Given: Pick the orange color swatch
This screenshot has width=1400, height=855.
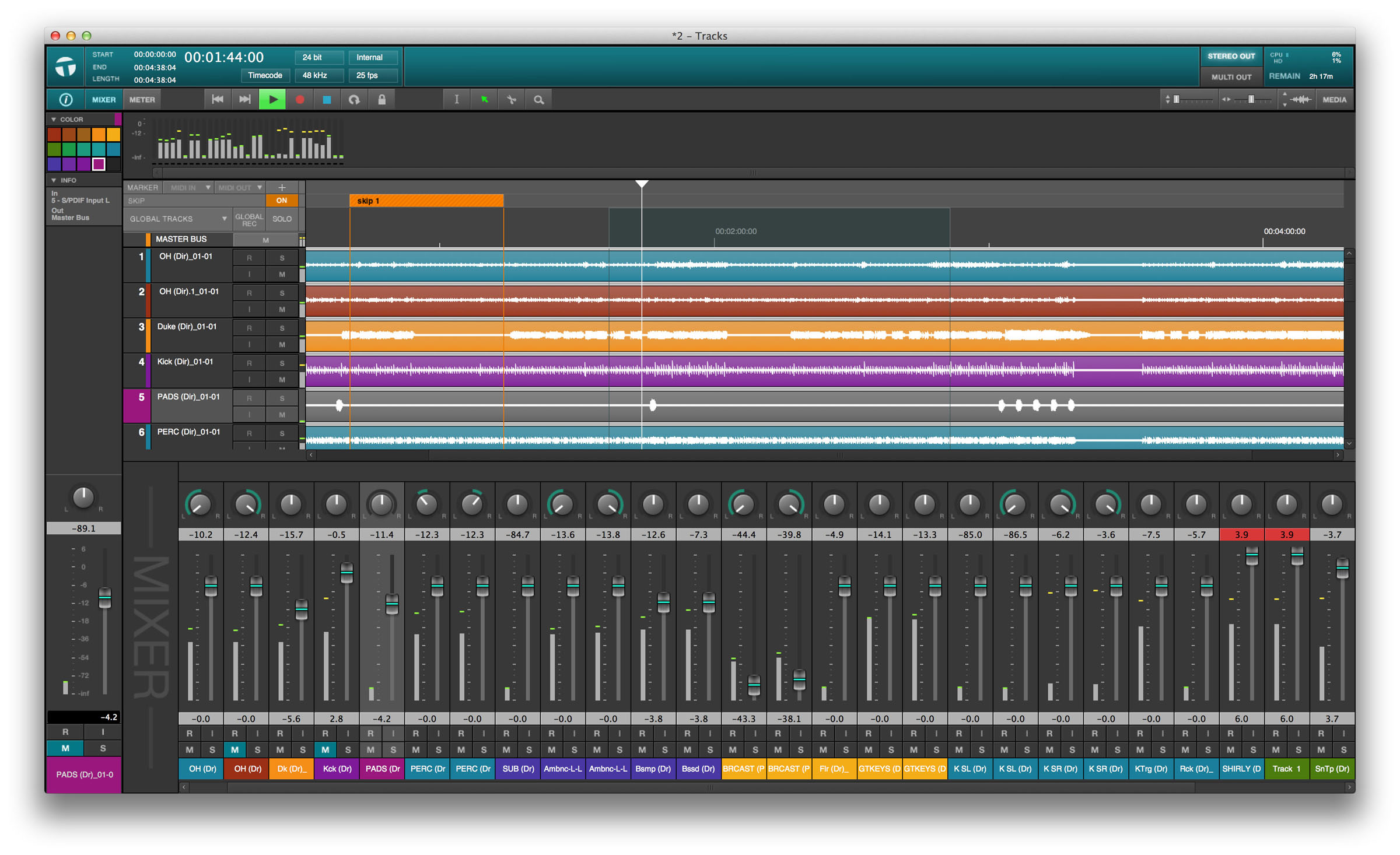Looking at the screenshot, I should tap(99, 135).
